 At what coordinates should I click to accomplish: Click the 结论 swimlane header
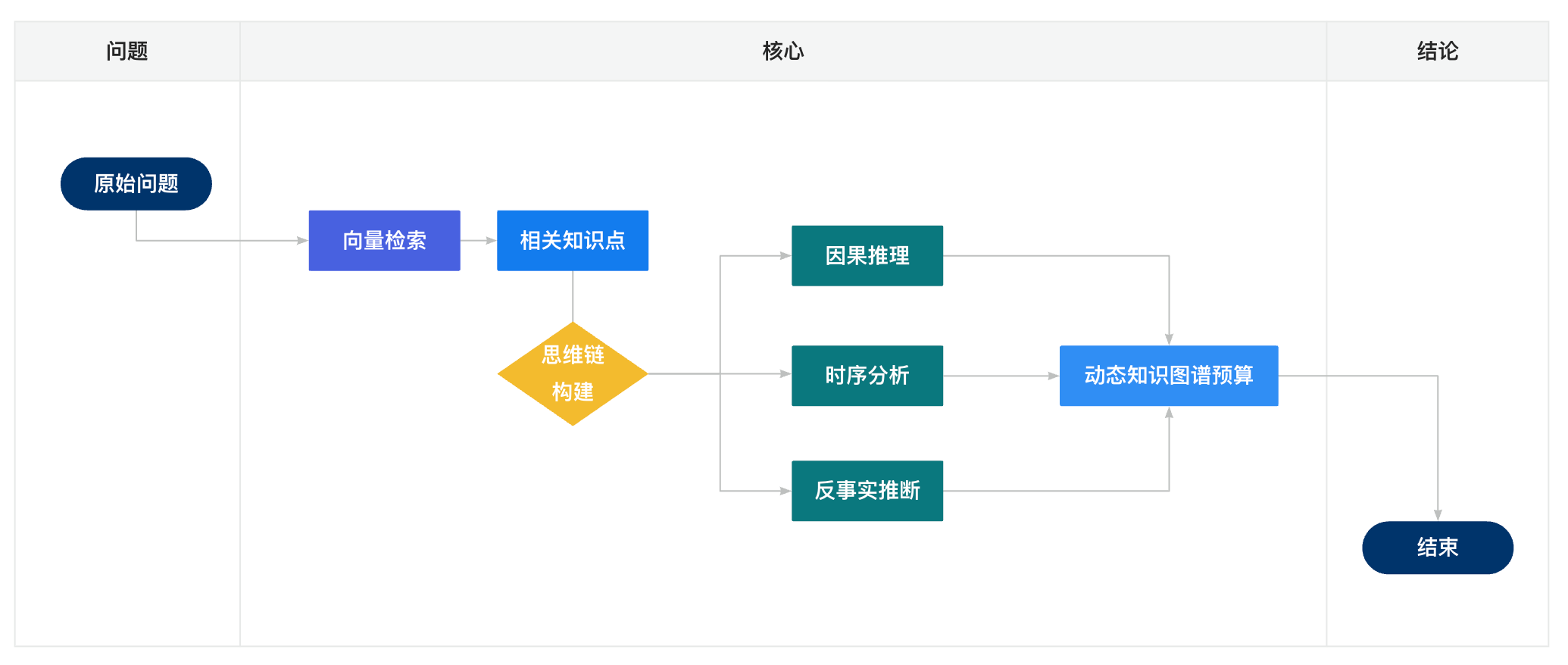(1437, 52)
